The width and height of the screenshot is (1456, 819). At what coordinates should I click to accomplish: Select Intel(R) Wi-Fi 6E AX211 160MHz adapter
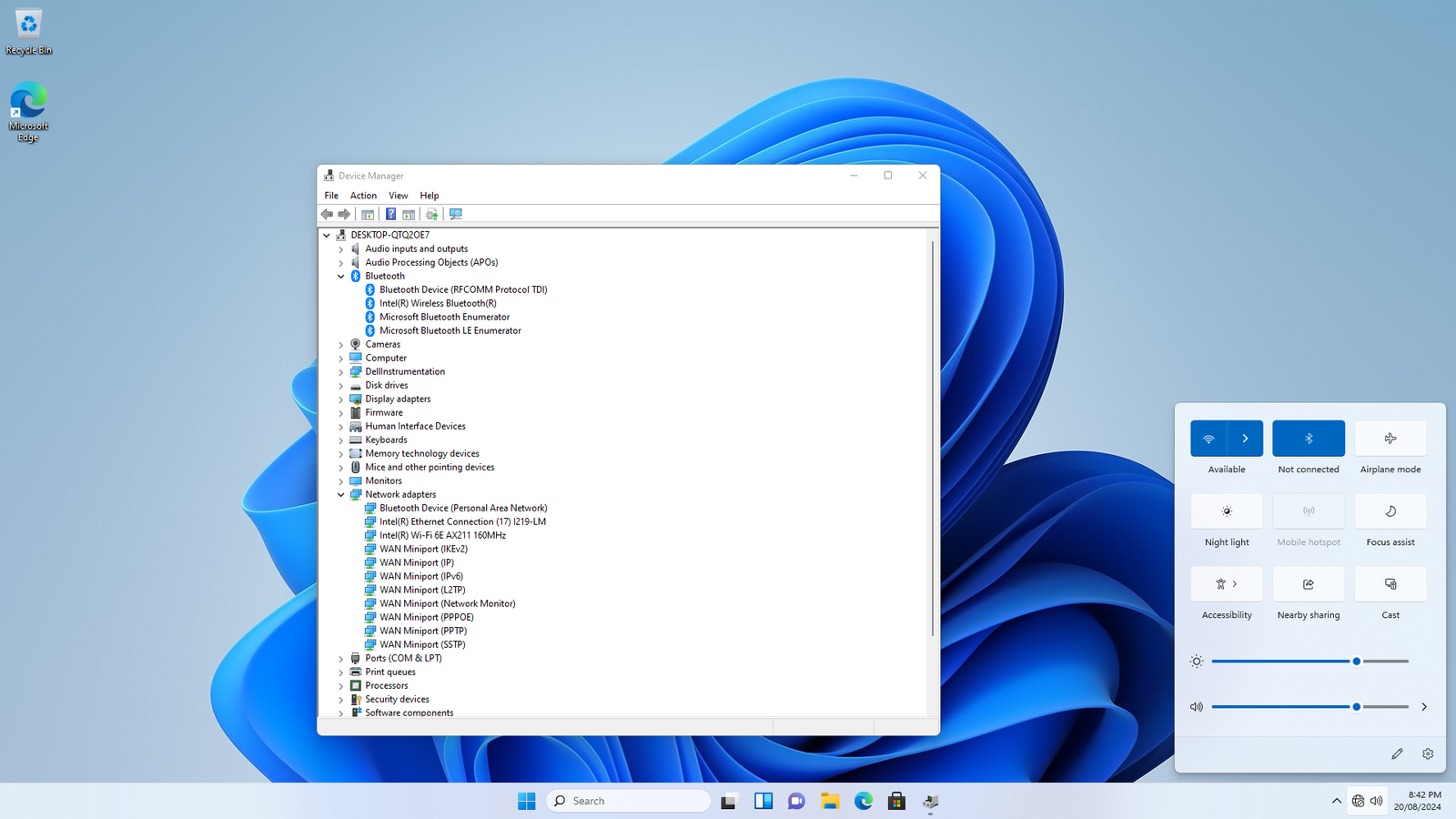(442, 535)
